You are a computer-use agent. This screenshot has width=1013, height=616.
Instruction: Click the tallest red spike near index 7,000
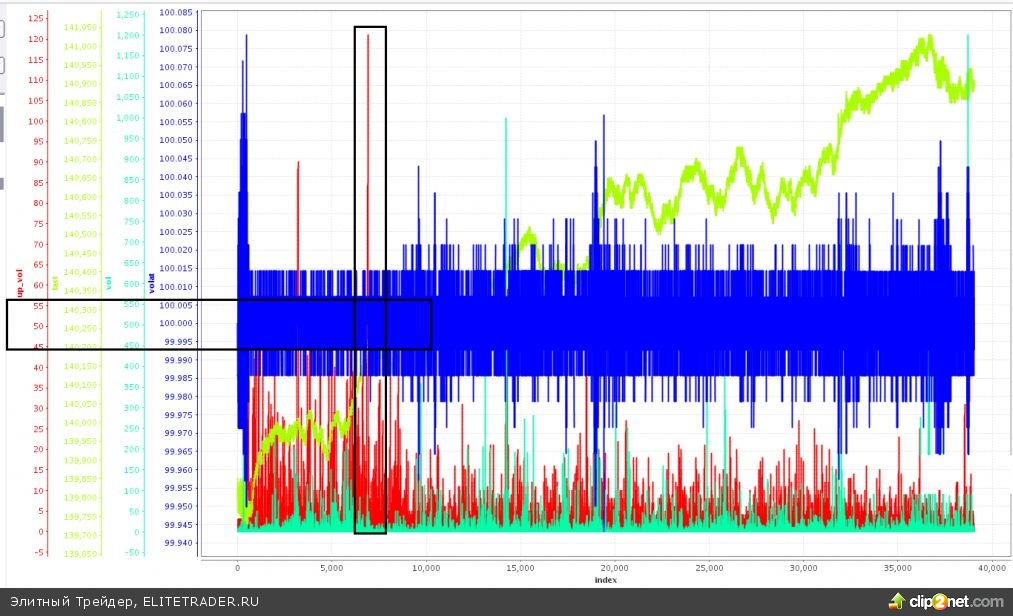pos(368,36)
